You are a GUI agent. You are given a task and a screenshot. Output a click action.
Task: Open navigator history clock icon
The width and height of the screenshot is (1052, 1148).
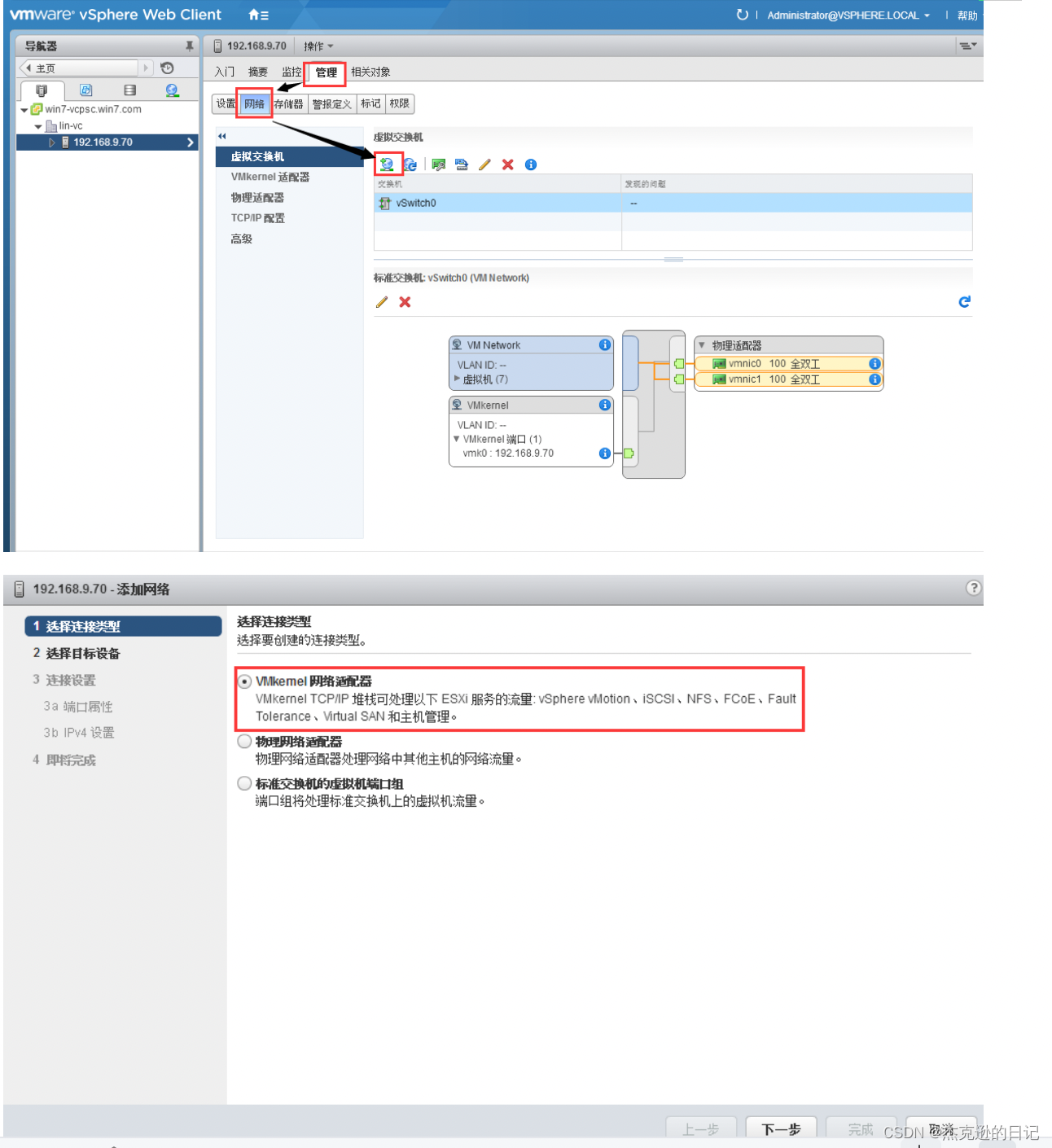point(167,68)
